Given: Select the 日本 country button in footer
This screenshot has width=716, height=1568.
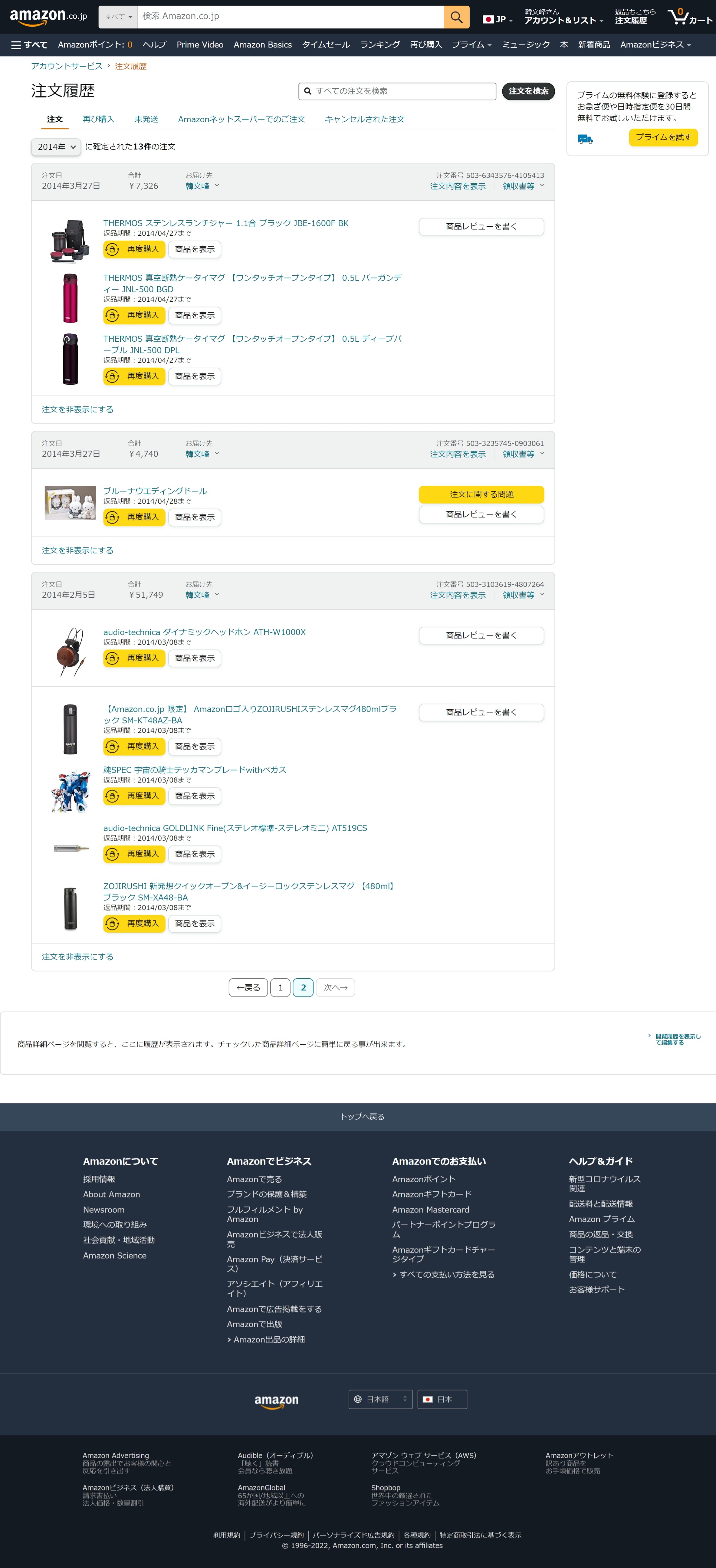Looking at the screenshot, I should (442, 1399).
